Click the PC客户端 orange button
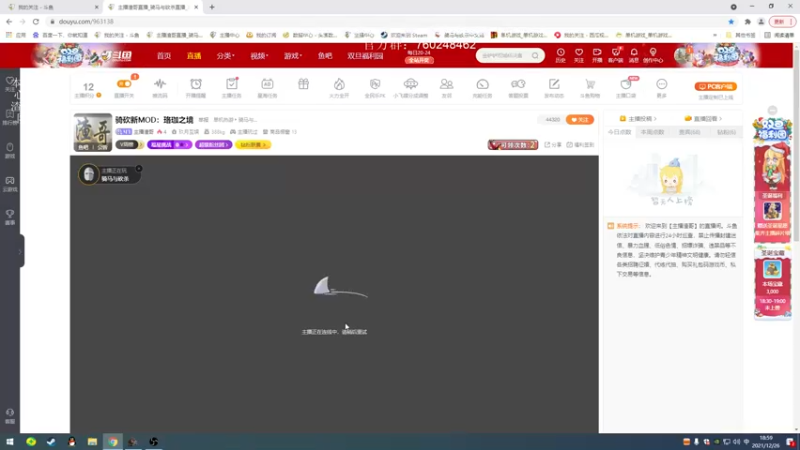Screen dimensions: 800x450 coord(716,86)
